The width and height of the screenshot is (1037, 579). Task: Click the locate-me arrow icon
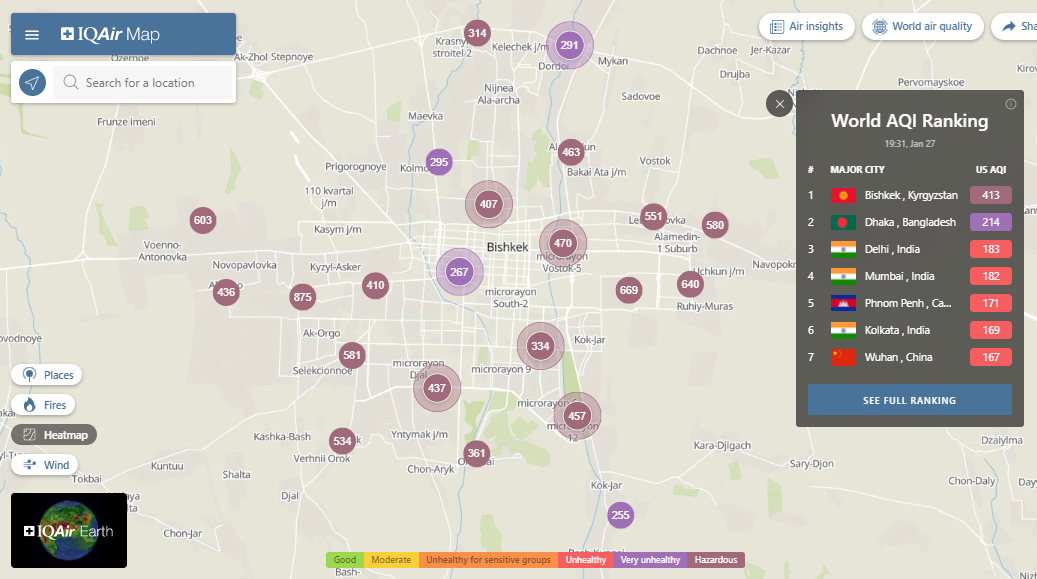33,83
